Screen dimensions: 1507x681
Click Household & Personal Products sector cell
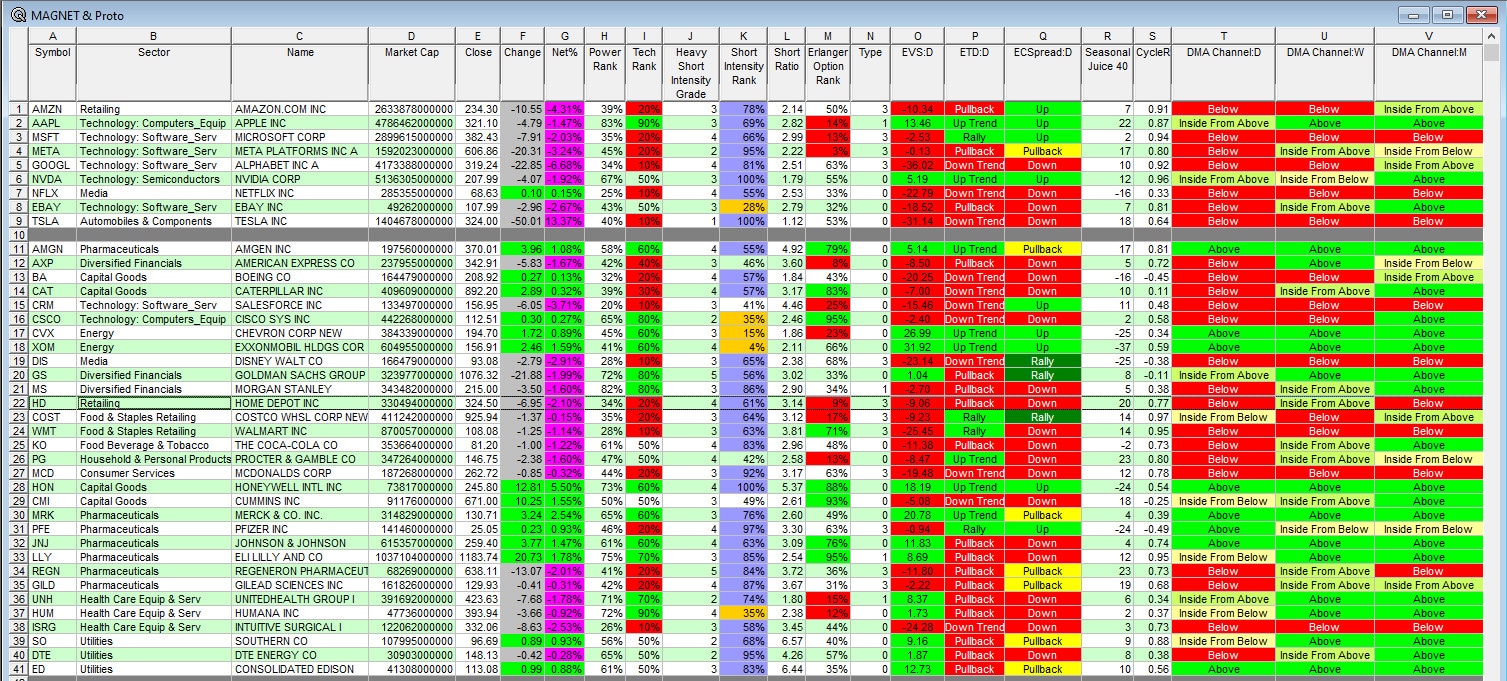[154, 459]
